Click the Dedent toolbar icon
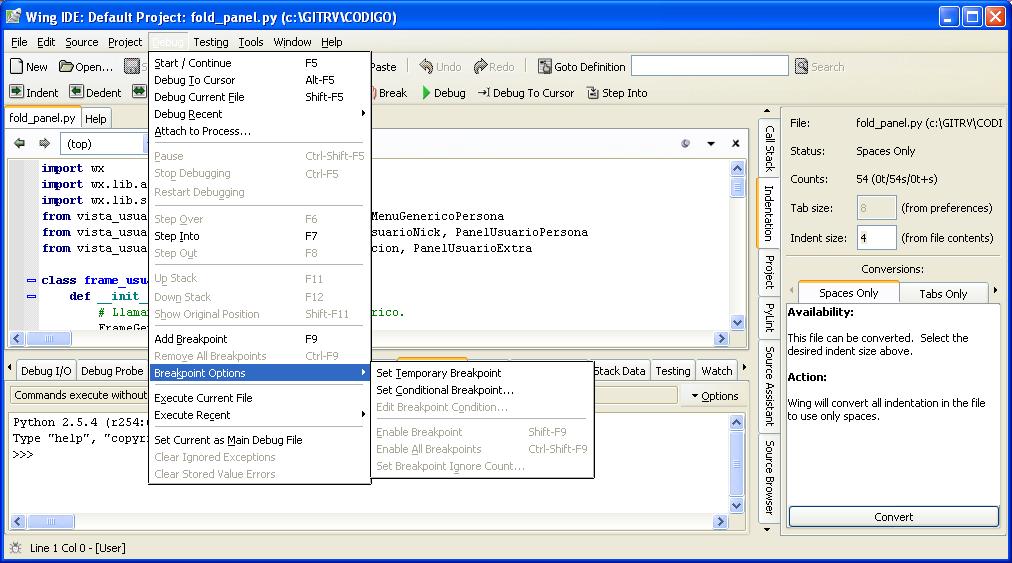Viewport: 1012px width, 563px height. point(76,92)
